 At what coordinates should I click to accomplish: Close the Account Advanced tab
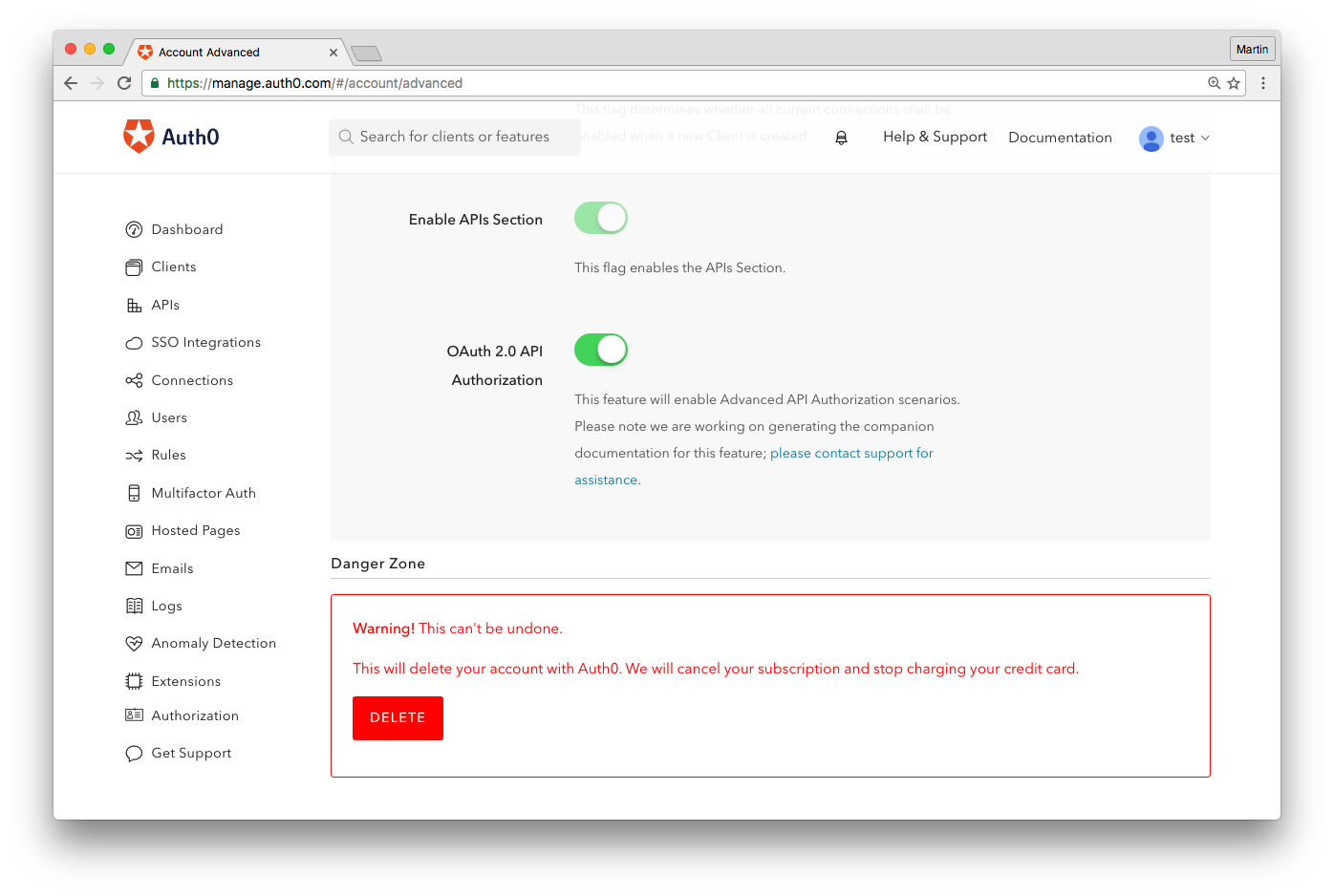333,53
